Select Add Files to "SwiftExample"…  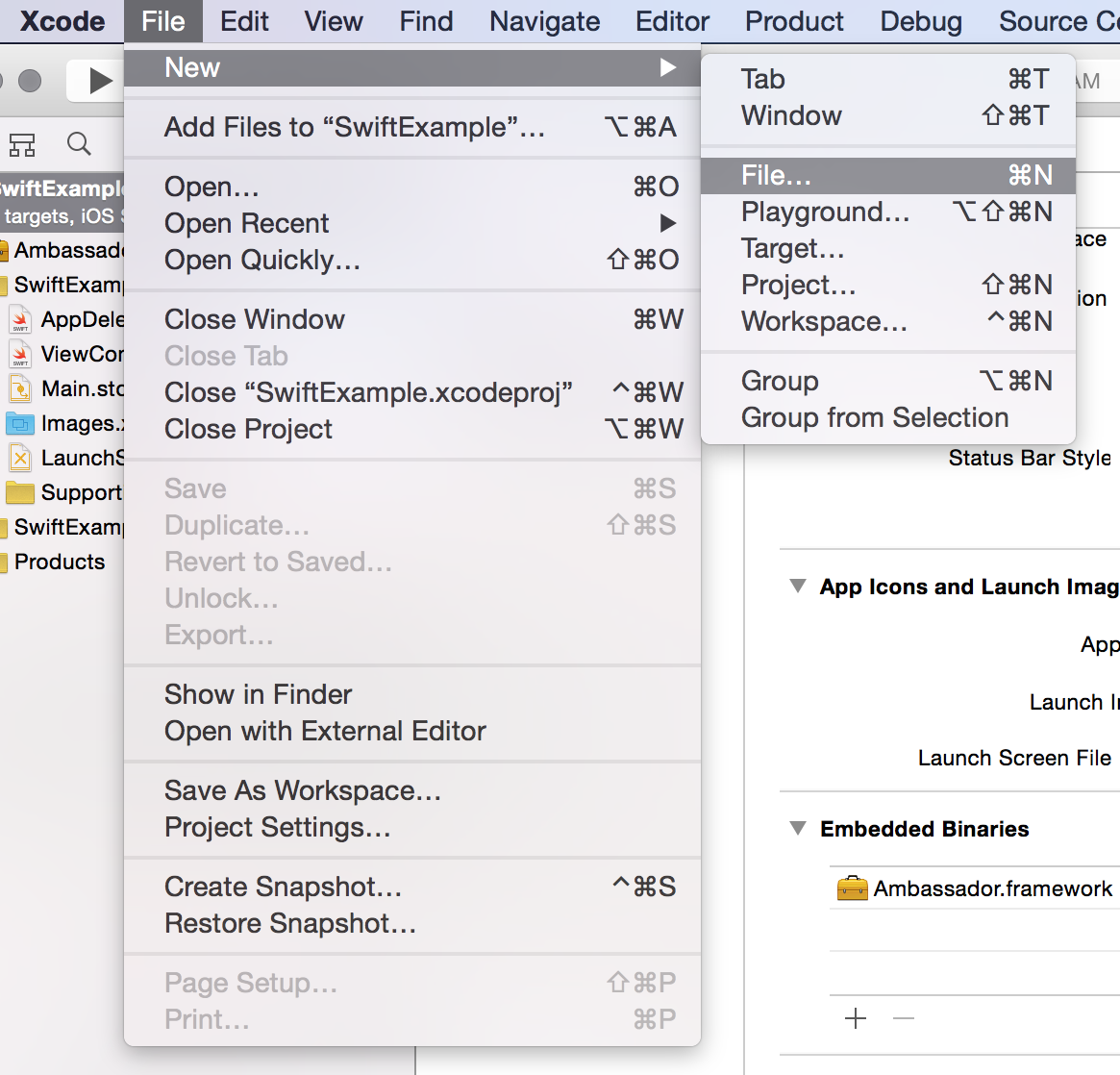pos(412,127)
